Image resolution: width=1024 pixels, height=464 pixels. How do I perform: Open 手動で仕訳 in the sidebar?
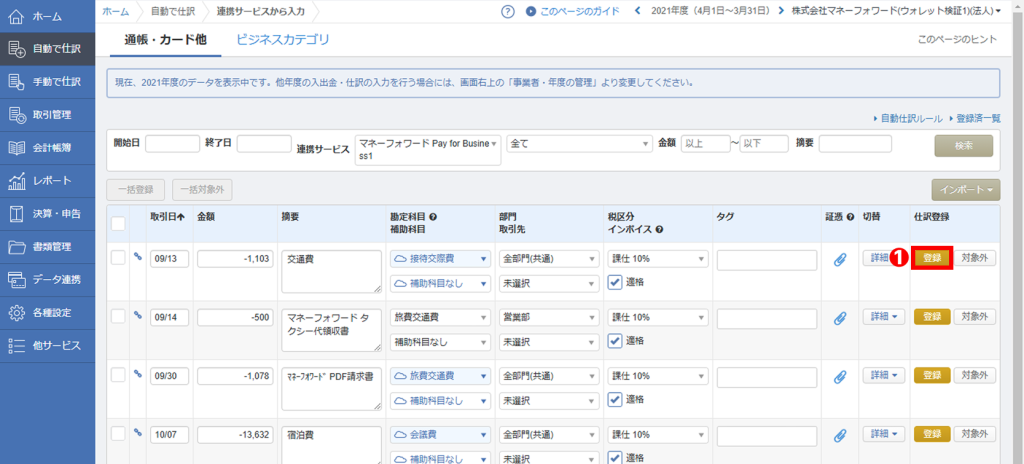(48, 82)
